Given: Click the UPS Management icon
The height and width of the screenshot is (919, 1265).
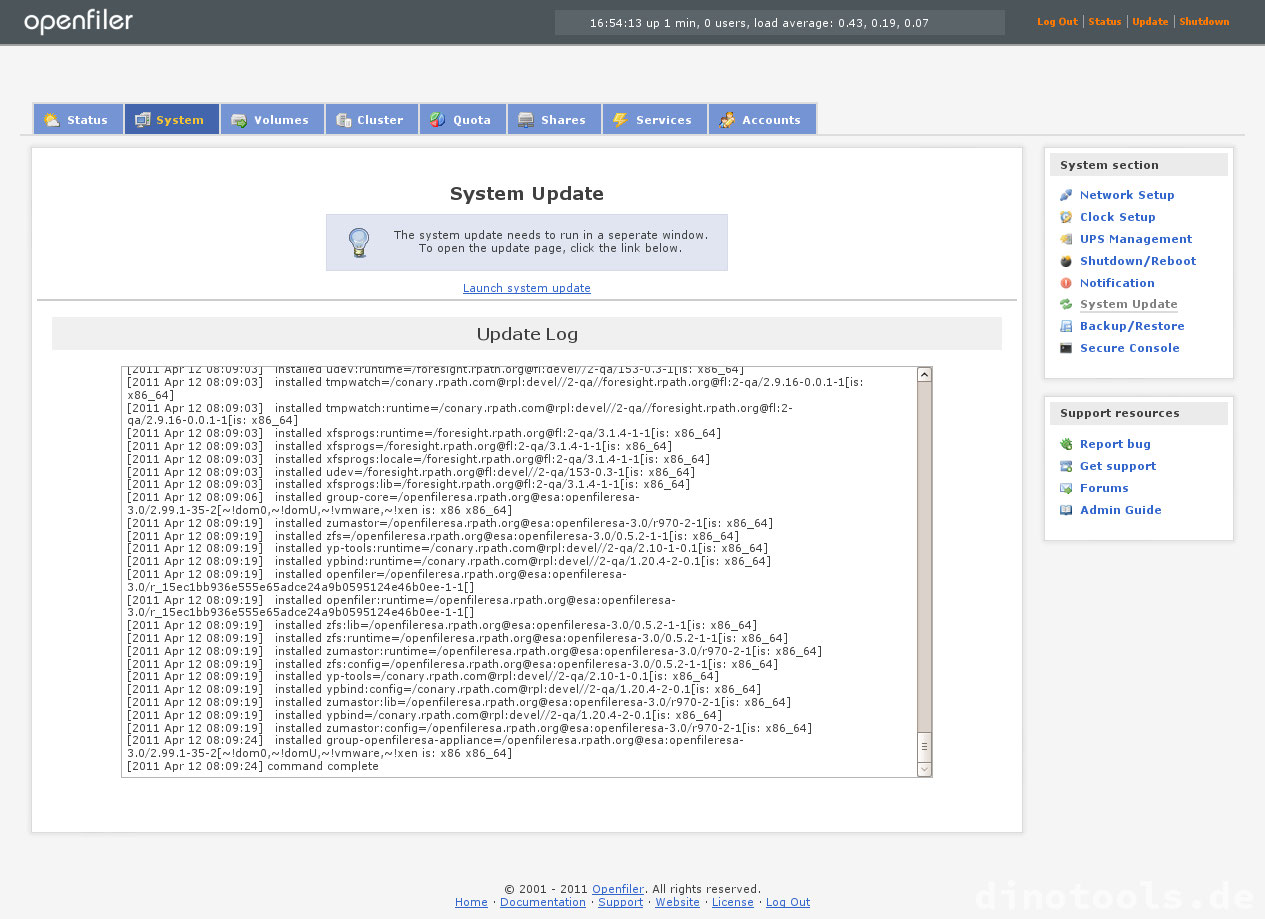Looking at the screenshot, I should tap(1066, 239).
